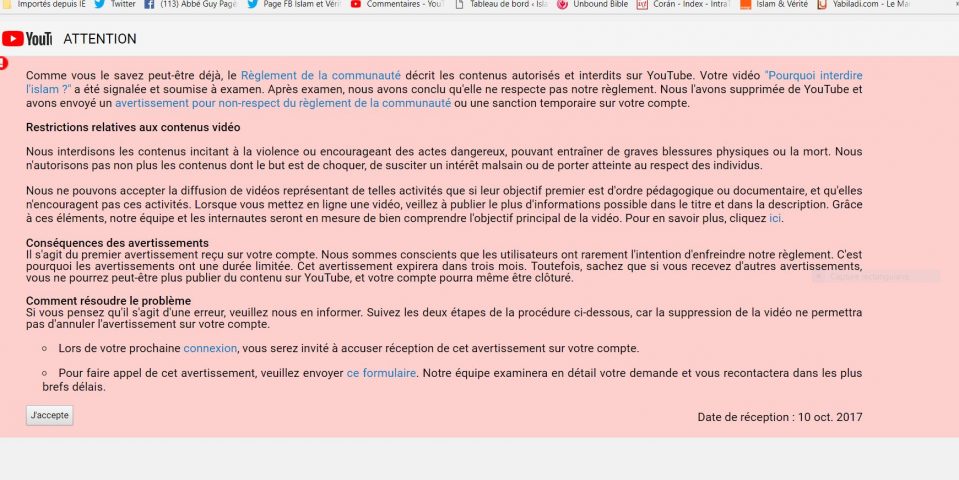Open the 'Importés depuis IE' bookmarks folder
959x480 pixels.
tap(45, 4)
